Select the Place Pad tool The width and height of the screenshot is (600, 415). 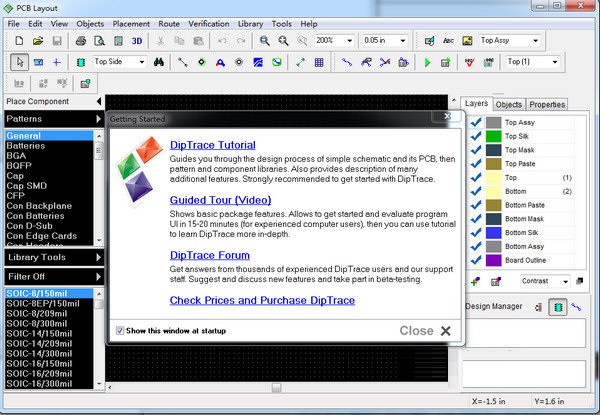tap(202, 62)
